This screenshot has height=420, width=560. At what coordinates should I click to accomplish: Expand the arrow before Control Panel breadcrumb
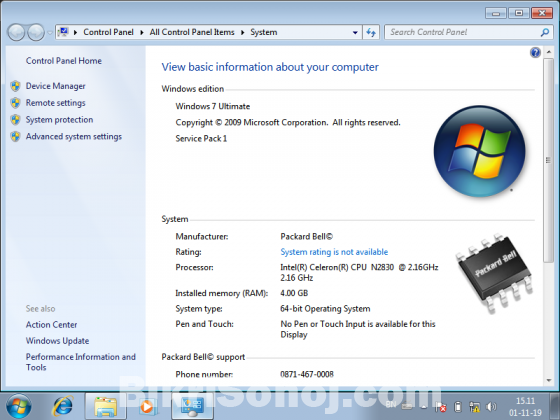[x=75, y=32]
